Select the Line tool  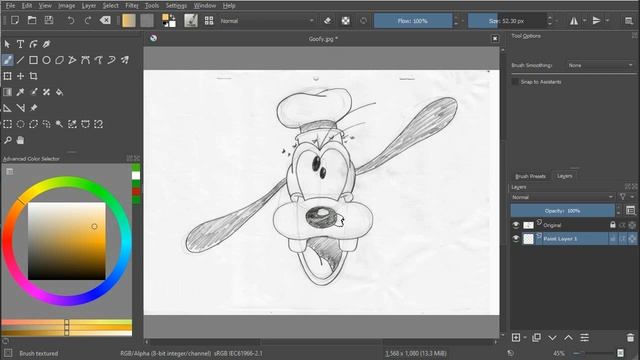click(x=20, y=60)
